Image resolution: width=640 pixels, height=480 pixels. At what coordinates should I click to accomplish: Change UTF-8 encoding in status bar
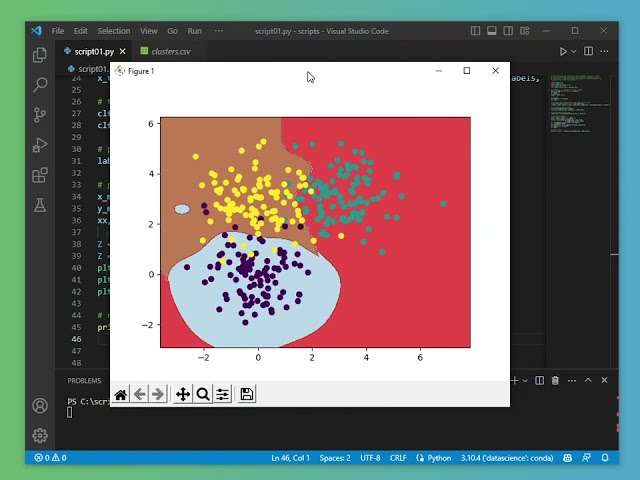point(370,458)
